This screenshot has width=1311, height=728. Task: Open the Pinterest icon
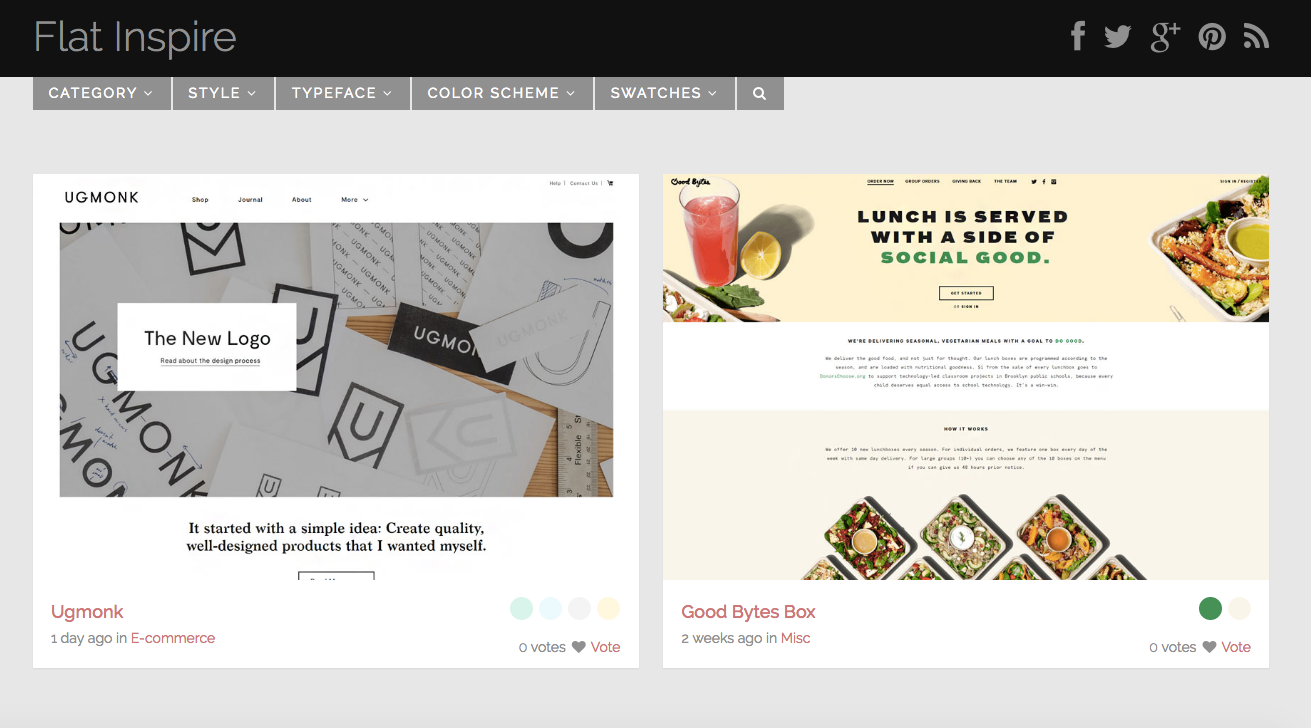click(x=1212, y=37)
